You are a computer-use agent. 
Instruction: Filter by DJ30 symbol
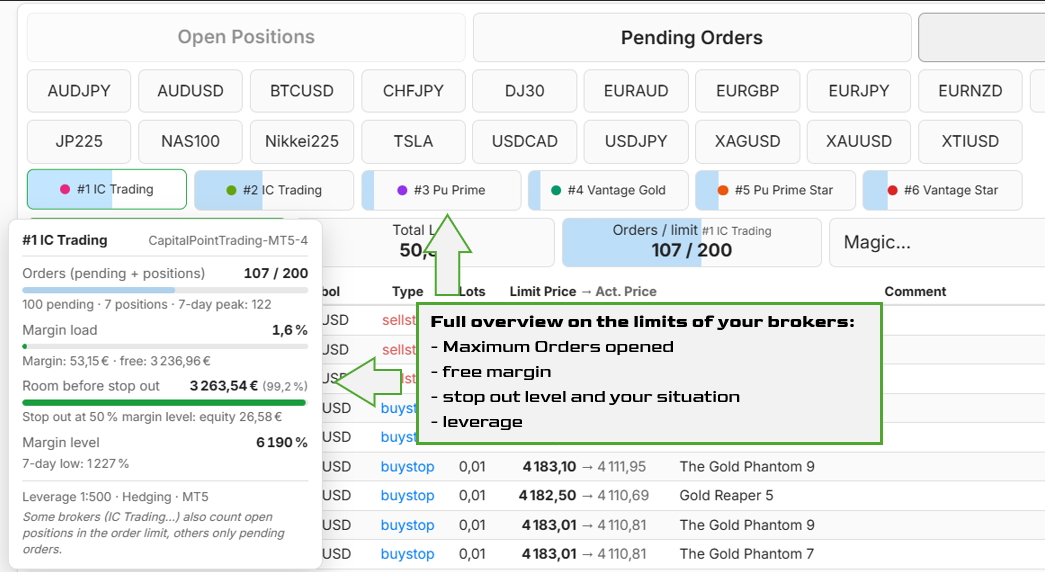pyautogui.click(x=524, y=91)
